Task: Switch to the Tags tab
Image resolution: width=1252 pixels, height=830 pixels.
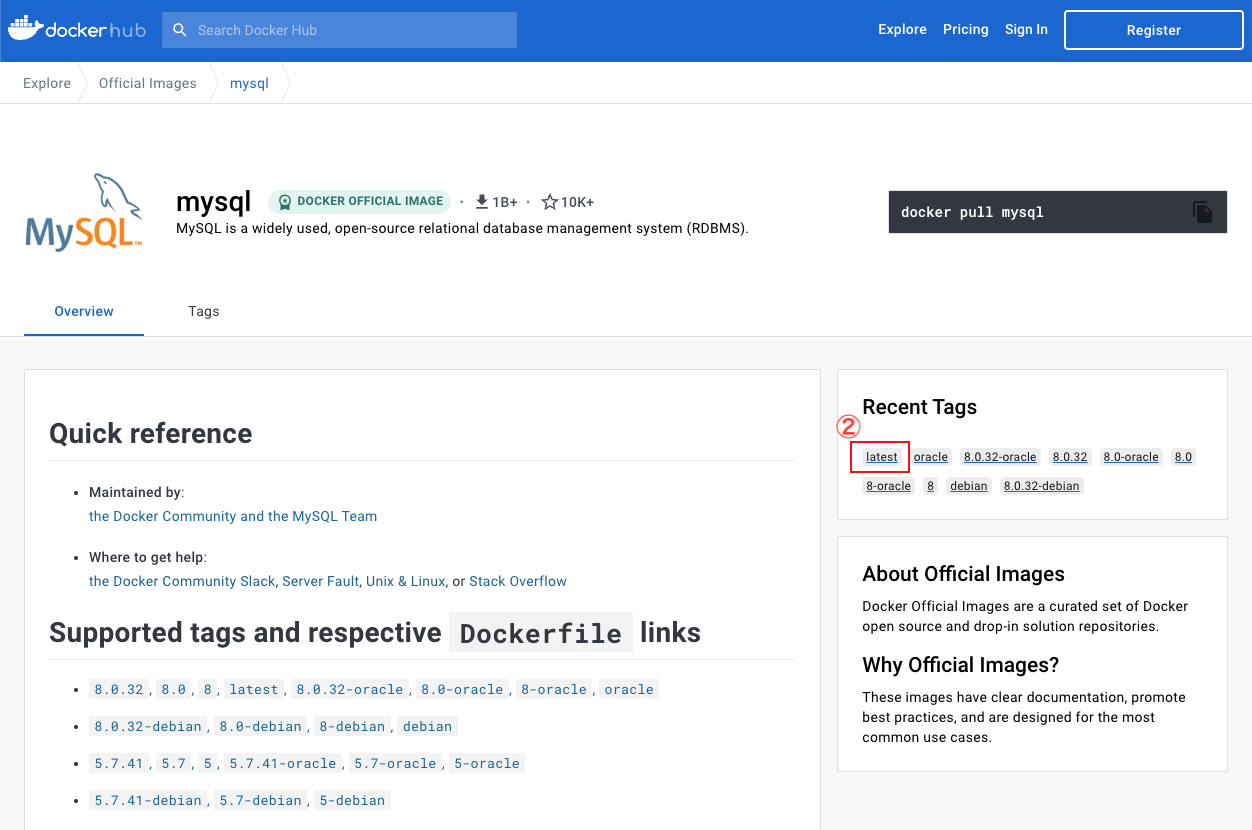Action: point(204,311)
